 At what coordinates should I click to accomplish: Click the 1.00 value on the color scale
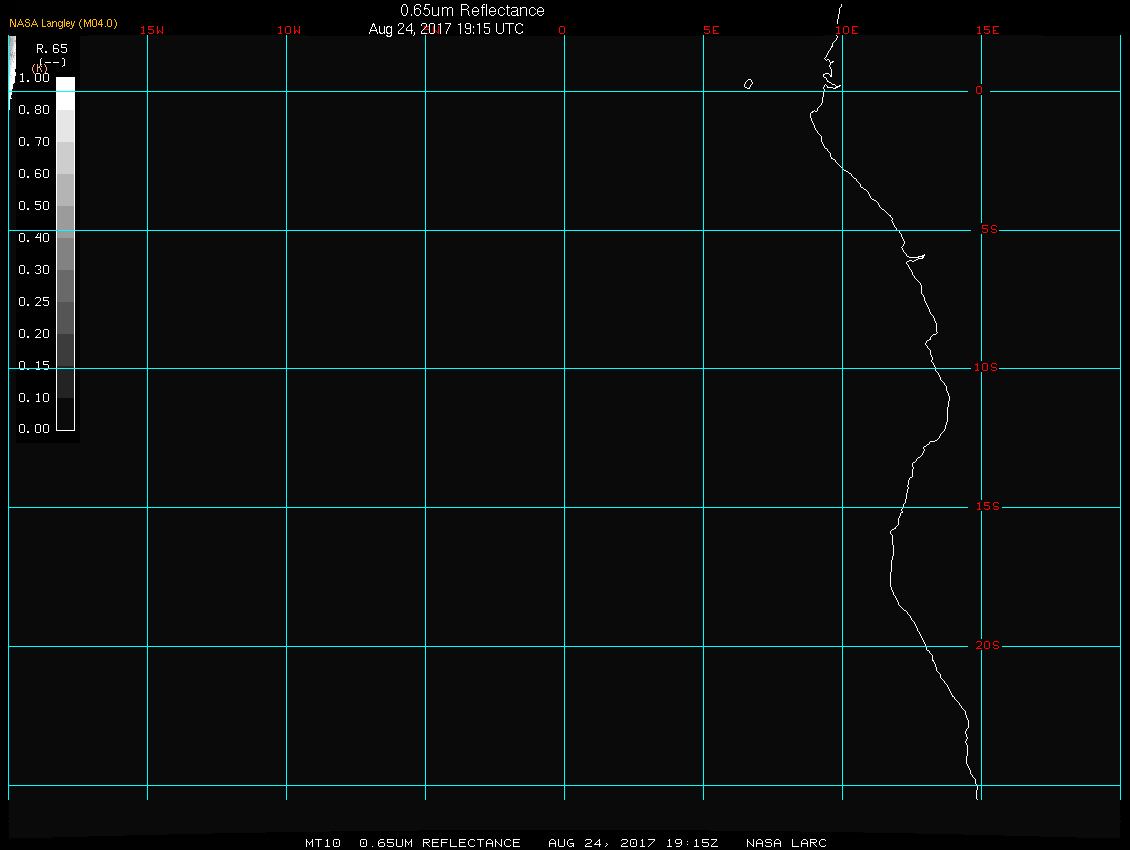[x=34, y=78]
